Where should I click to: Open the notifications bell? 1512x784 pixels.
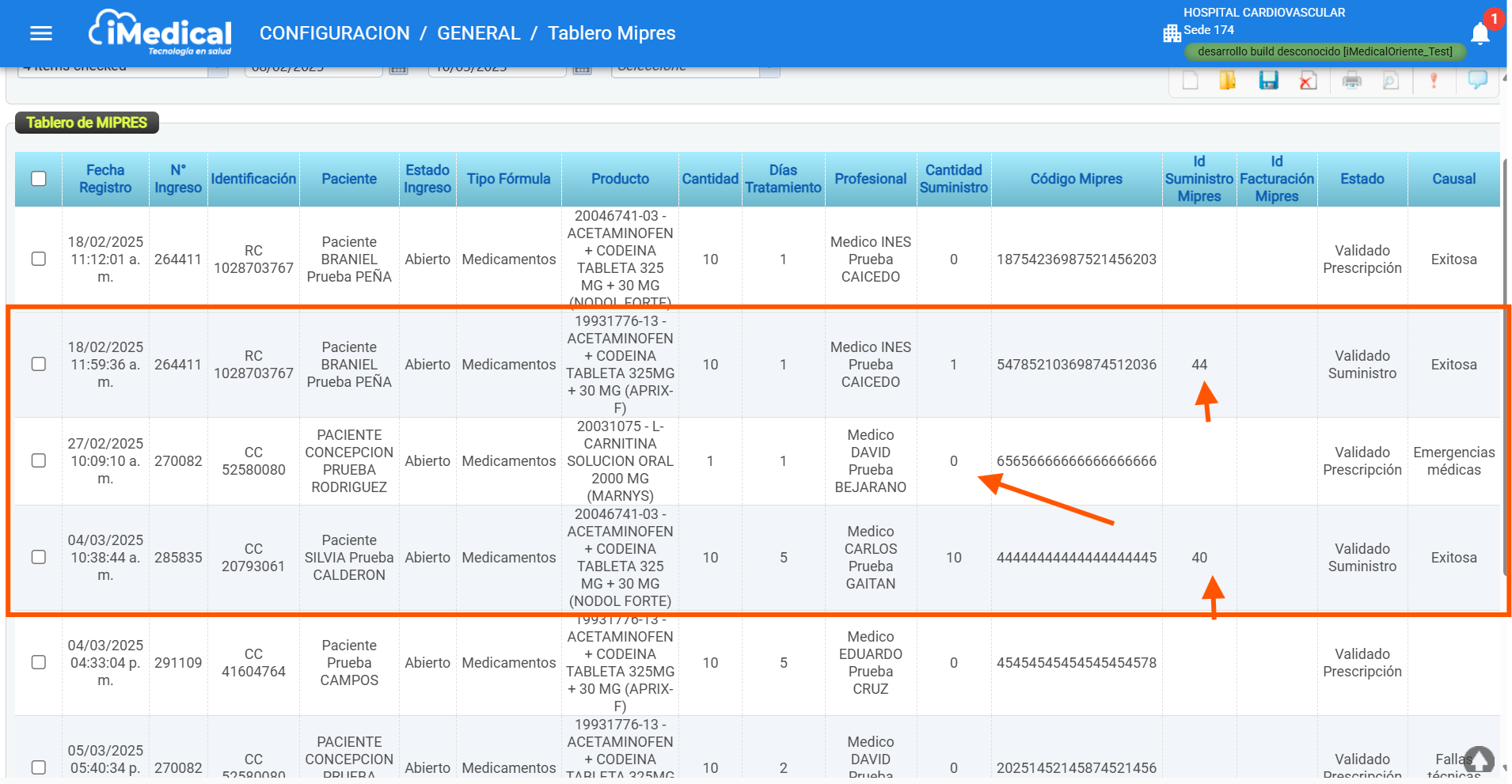[1480, 32]
